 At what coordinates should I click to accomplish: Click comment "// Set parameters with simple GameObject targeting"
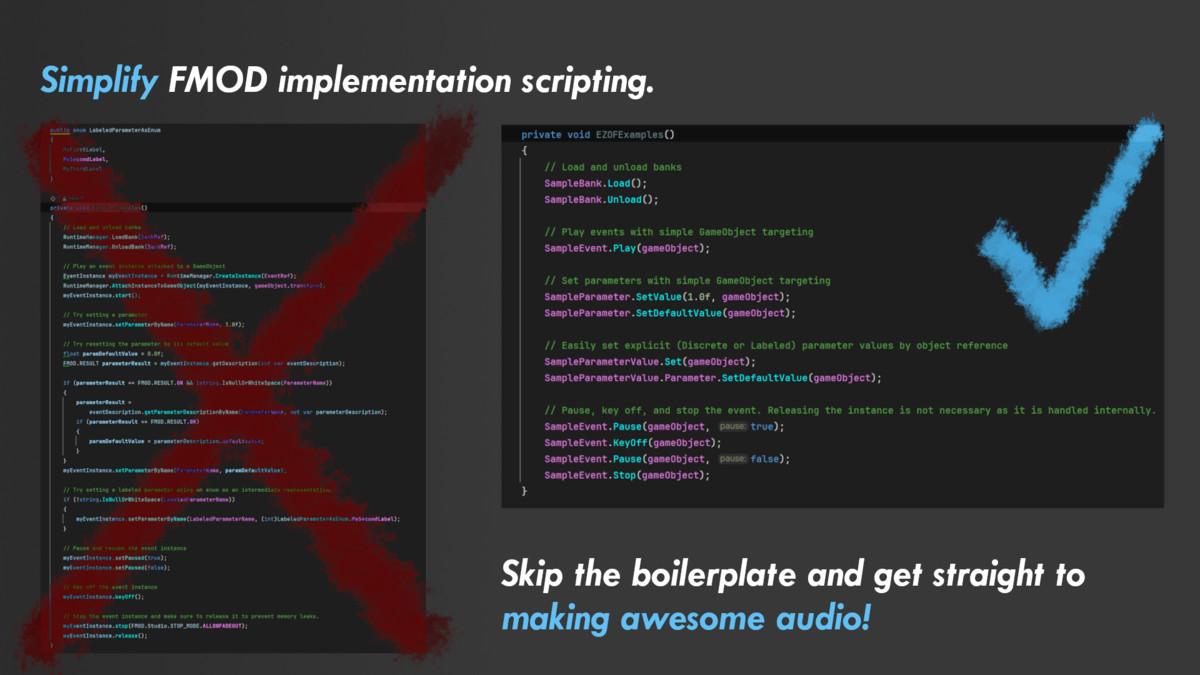click(688, 281)
